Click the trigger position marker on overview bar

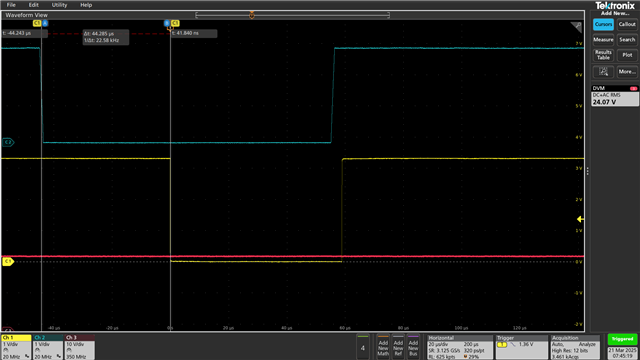coord(252,15)
